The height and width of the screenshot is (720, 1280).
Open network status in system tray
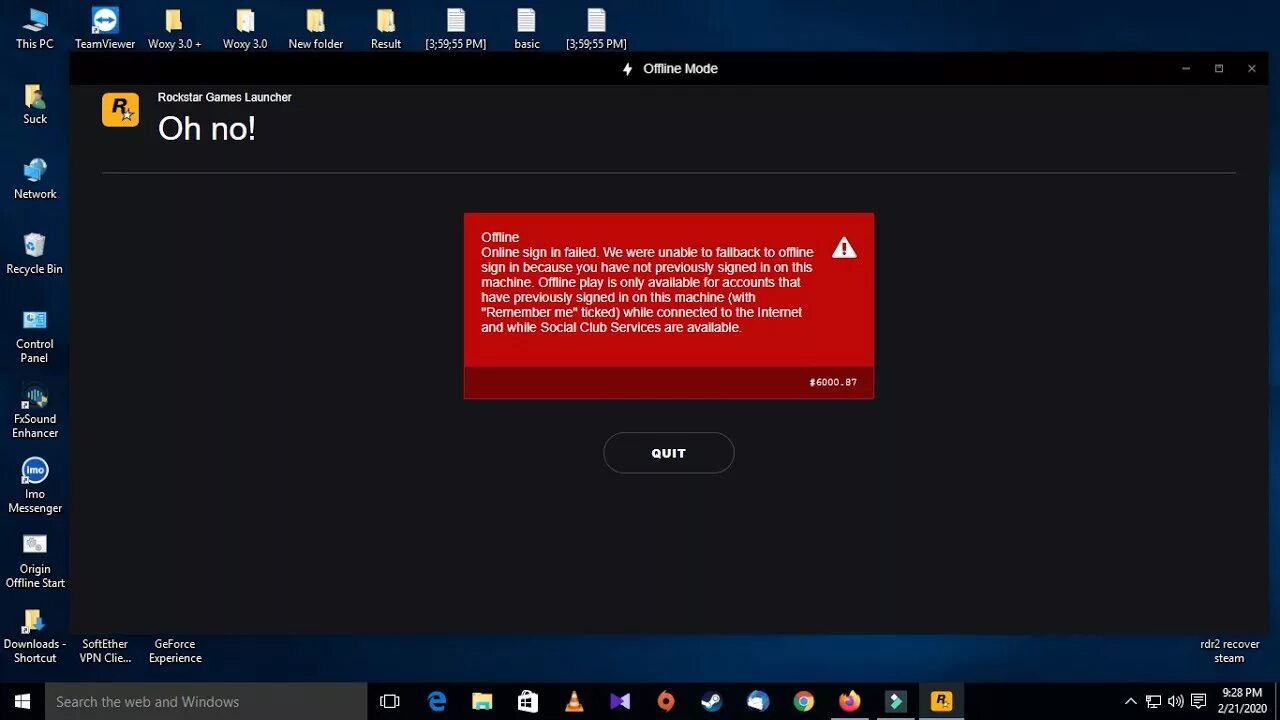point(1153,701)
